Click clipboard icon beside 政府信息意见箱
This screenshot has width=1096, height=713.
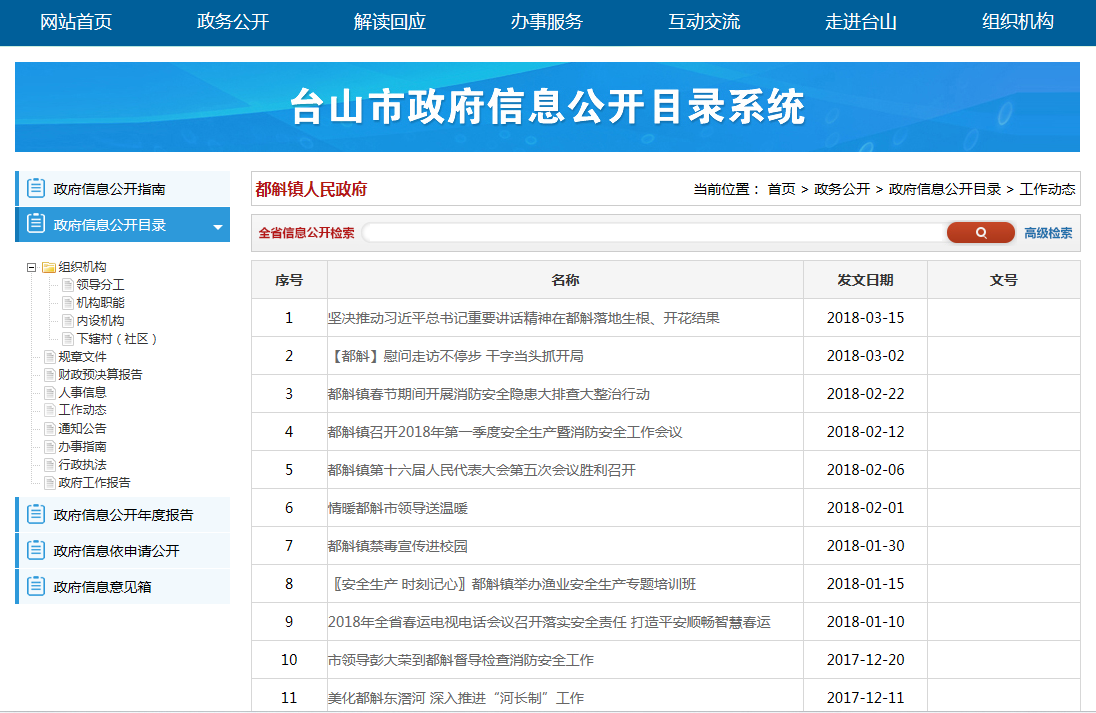(x=36, y=587)
